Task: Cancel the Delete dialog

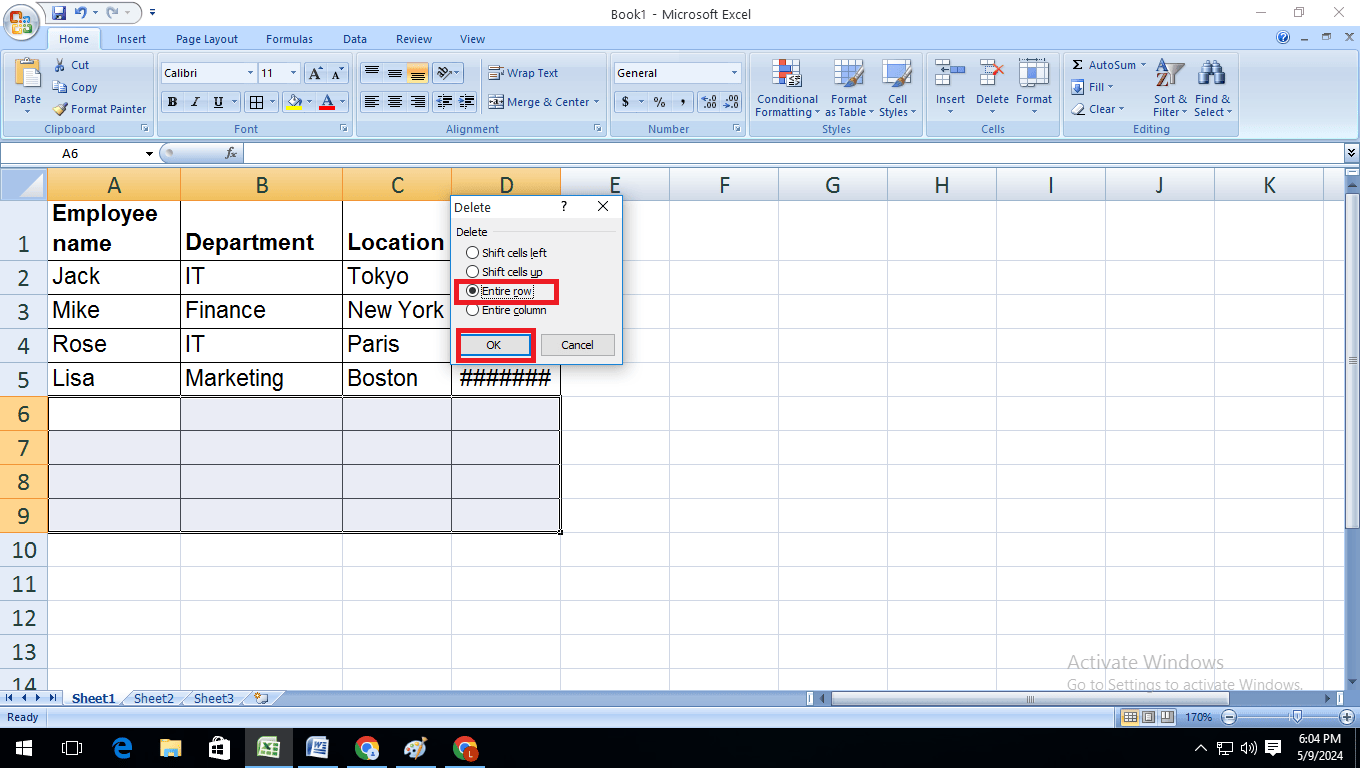Action: (578, 344)
